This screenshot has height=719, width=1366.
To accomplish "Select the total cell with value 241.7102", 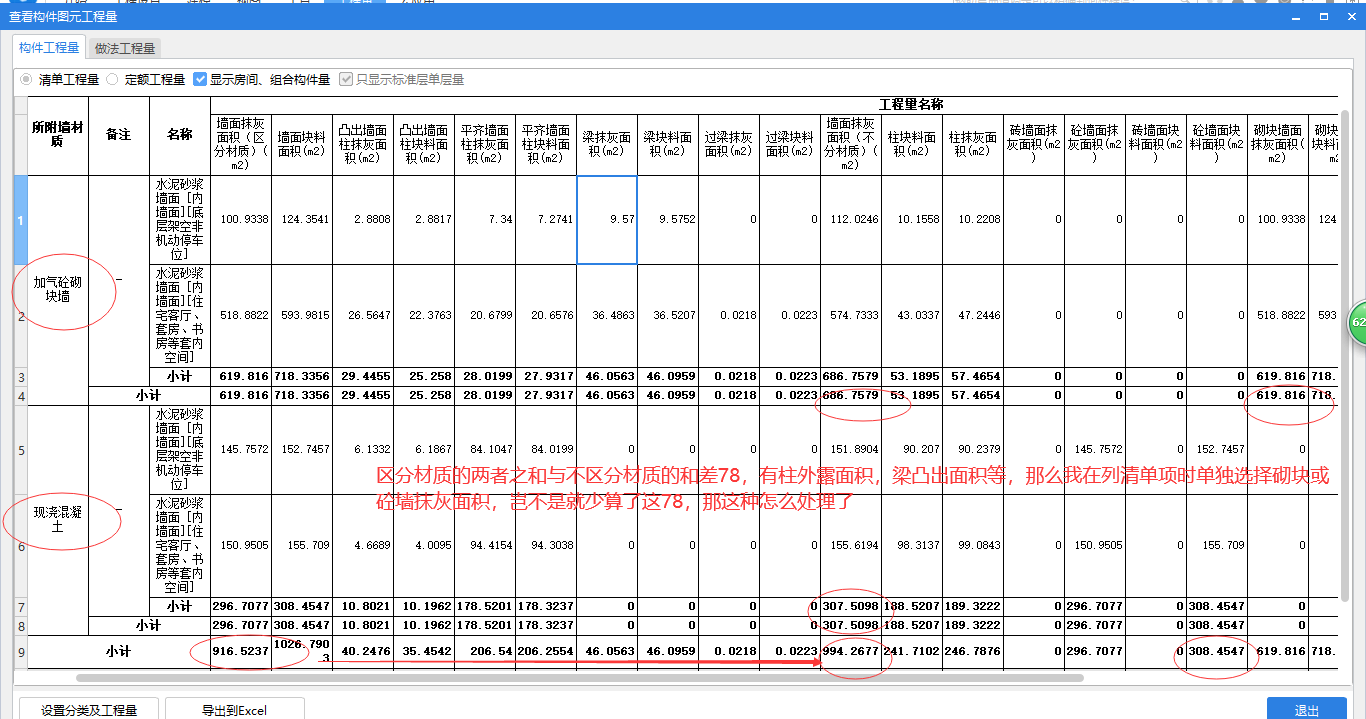I will pos(912,651).
